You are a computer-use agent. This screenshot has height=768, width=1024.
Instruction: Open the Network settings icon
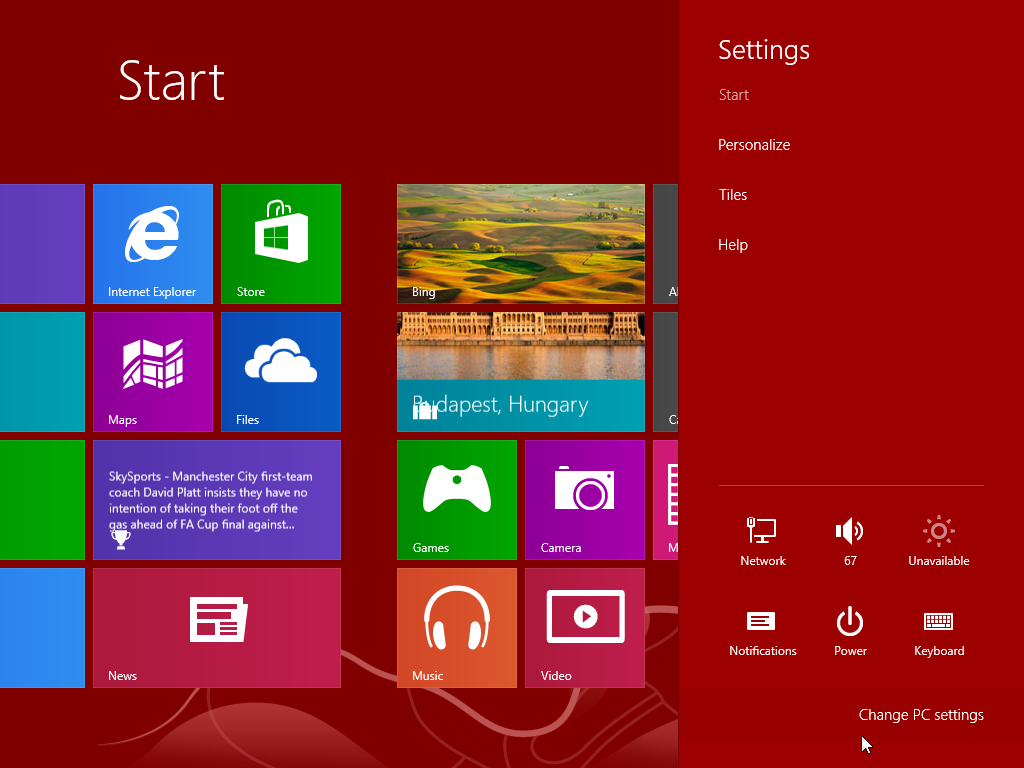[762, 541]
